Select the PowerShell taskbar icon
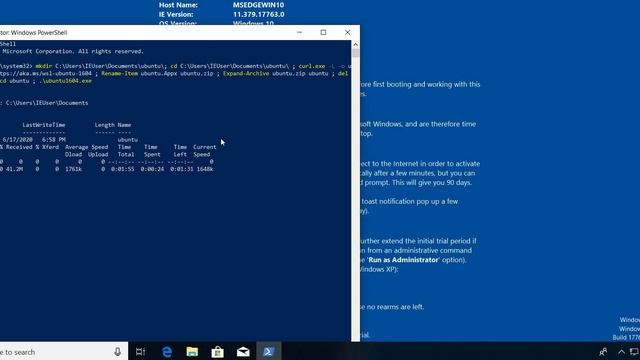Screen dimensions: 640x360 pyautogui.click(x=268, y=351)
